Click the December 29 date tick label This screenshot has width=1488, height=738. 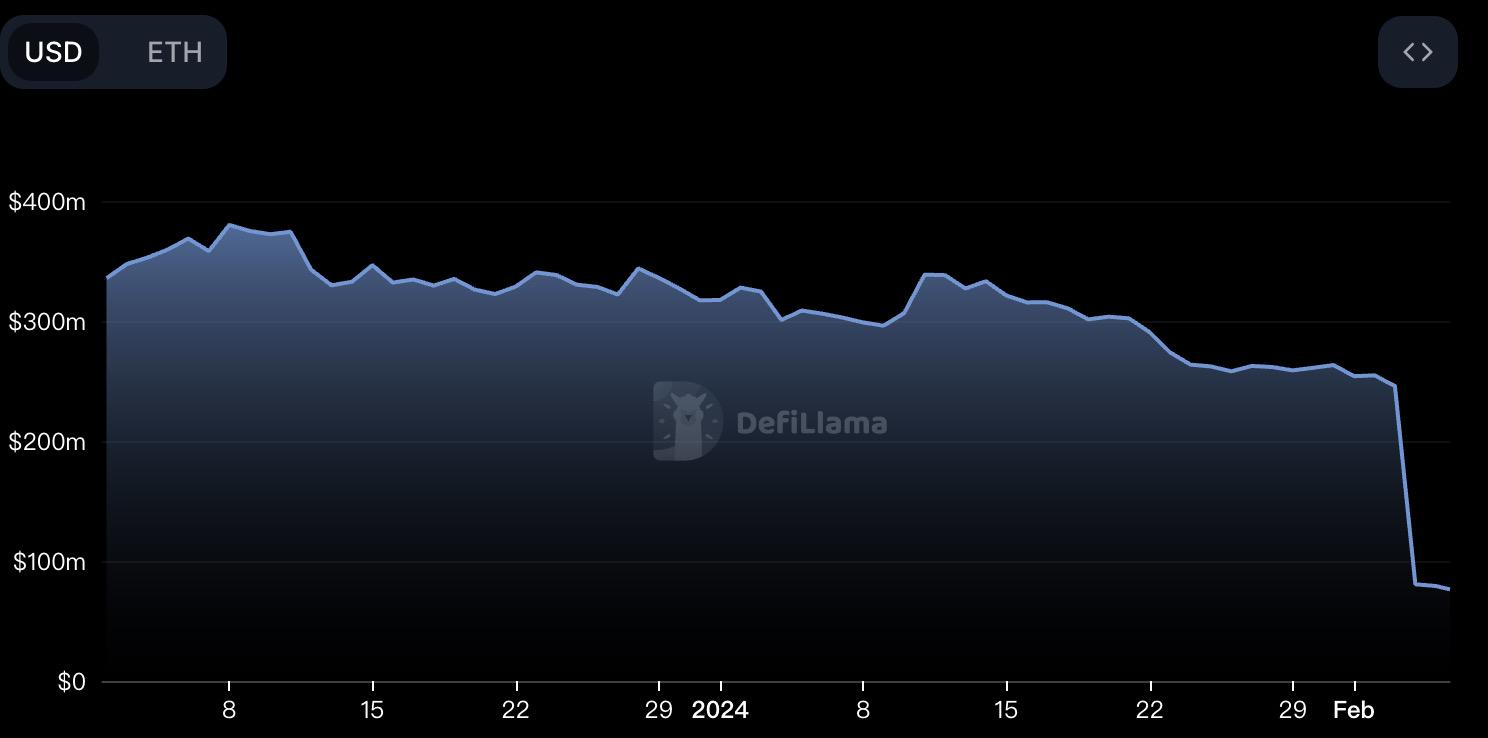pos(658,711)
